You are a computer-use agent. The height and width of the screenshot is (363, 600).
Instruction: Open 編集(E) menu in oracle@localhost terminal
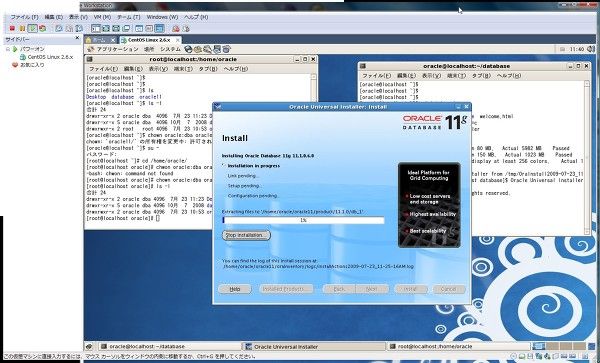coord(406,76)
